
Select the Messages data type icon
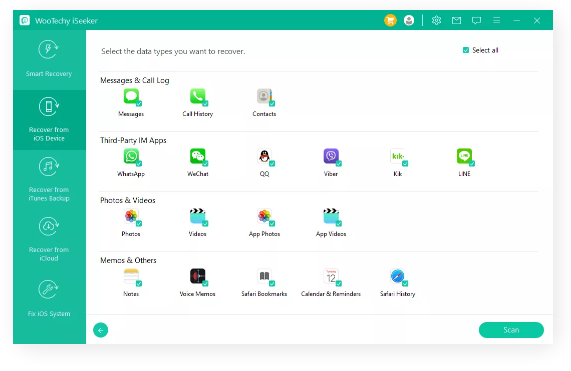tap(131, 96)
